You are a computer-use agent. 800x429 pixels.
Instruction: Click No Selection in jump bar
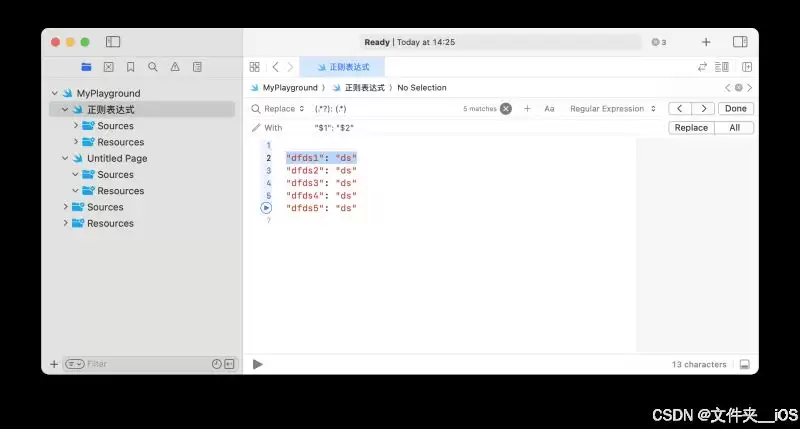[421, 88]
